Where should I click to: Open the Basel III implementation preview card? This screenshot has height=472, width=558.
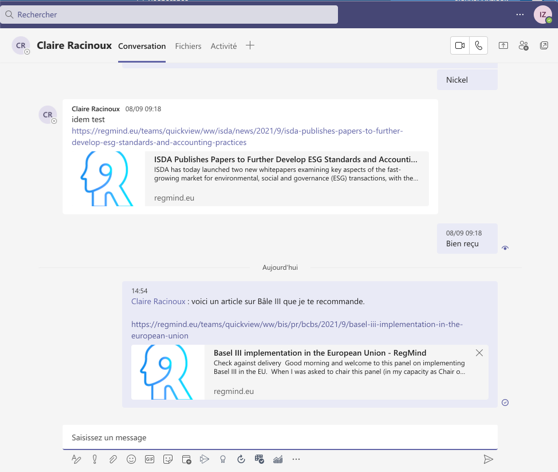point(346,372)
